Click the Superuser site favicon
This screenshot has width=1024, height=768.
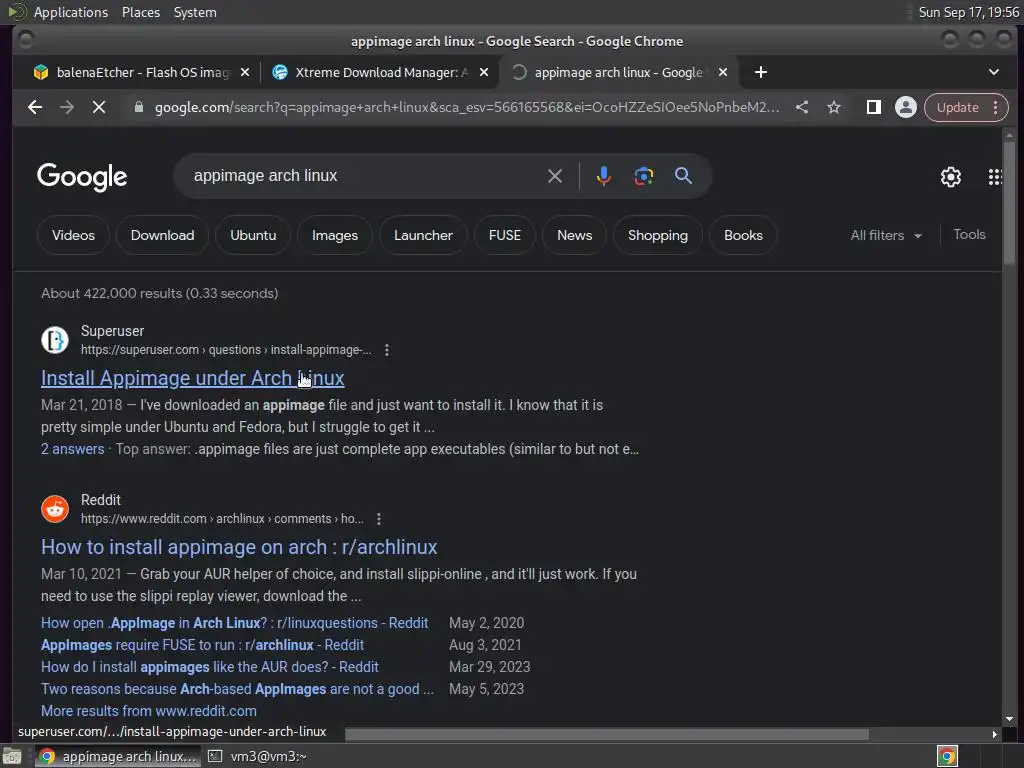pyautogui.click(x=55, y=340)
